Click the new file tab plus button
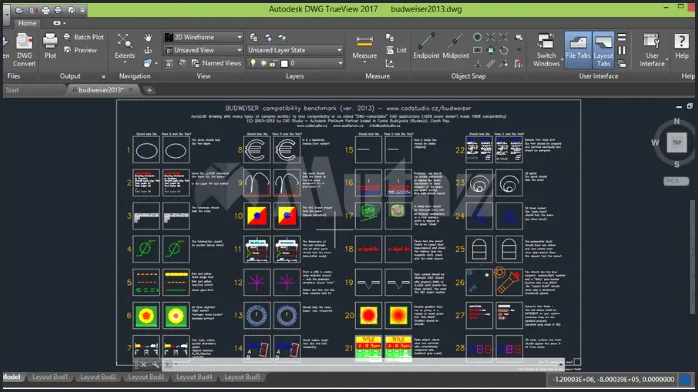Image resolution: width=698 pixels, height=392 pixels. tap(149, 90)
